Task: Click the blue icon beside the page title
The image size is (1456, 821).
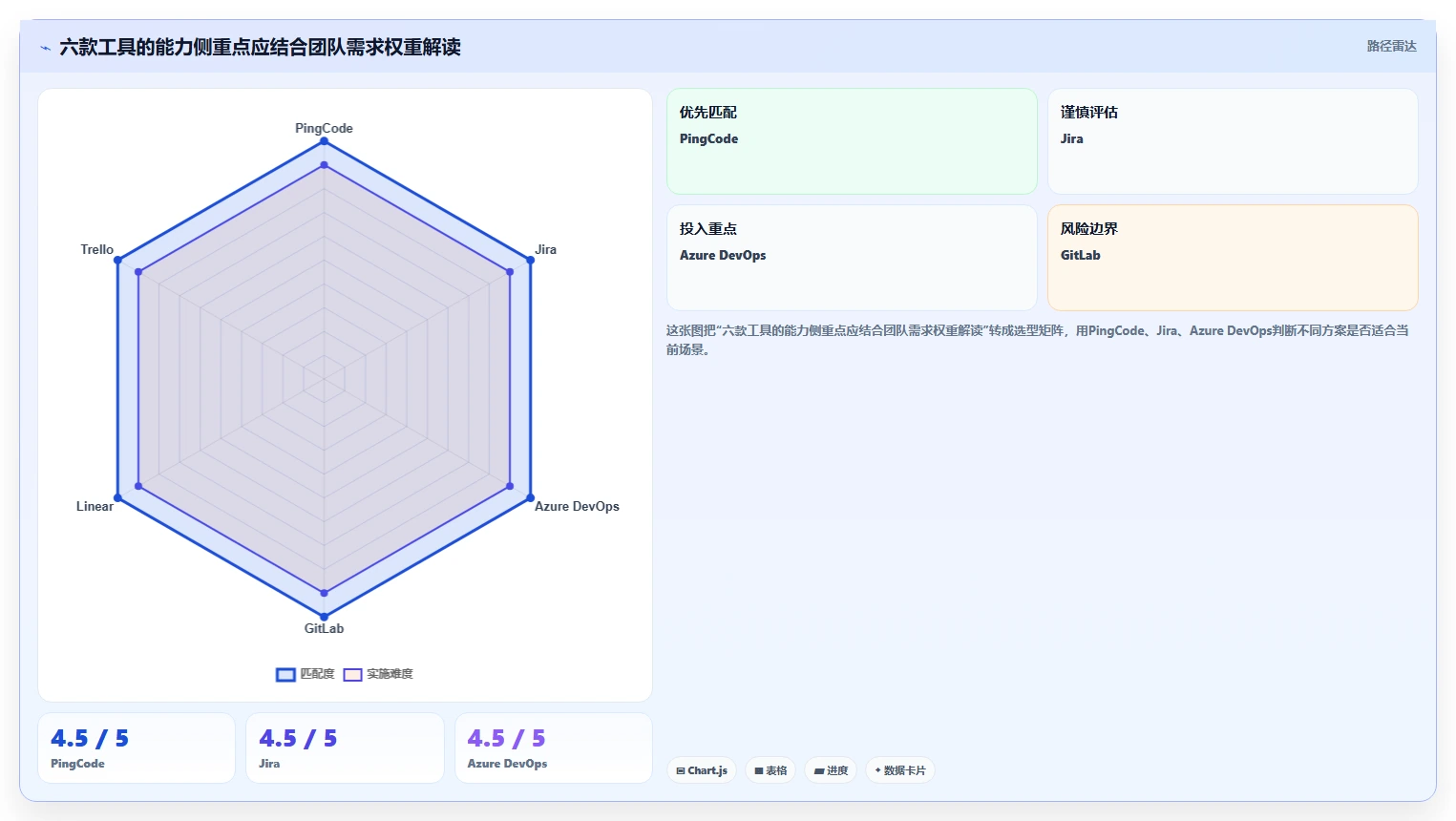Action: [45, 48]
